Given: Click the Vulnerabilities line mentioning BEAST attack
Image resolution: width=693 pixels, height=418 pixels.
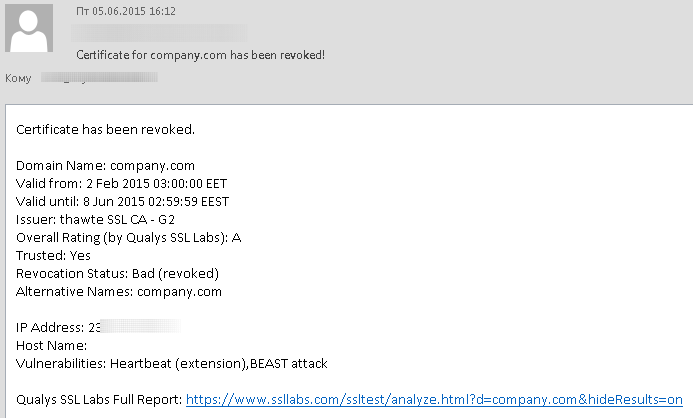Looking at the screenshot, I should 172,363.
